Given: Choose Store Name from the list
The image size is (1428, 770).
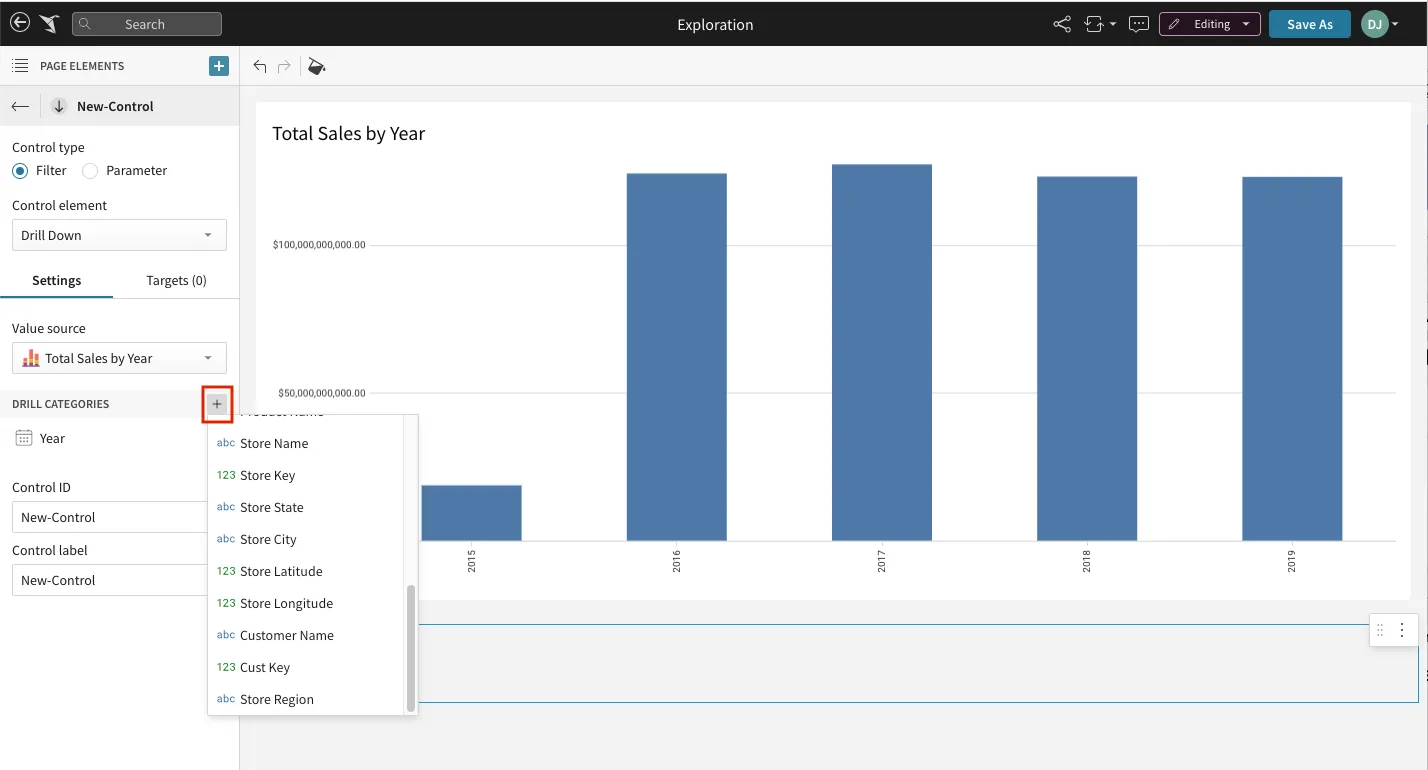Looking at the screenshot, I should click(x=306, y=443).
